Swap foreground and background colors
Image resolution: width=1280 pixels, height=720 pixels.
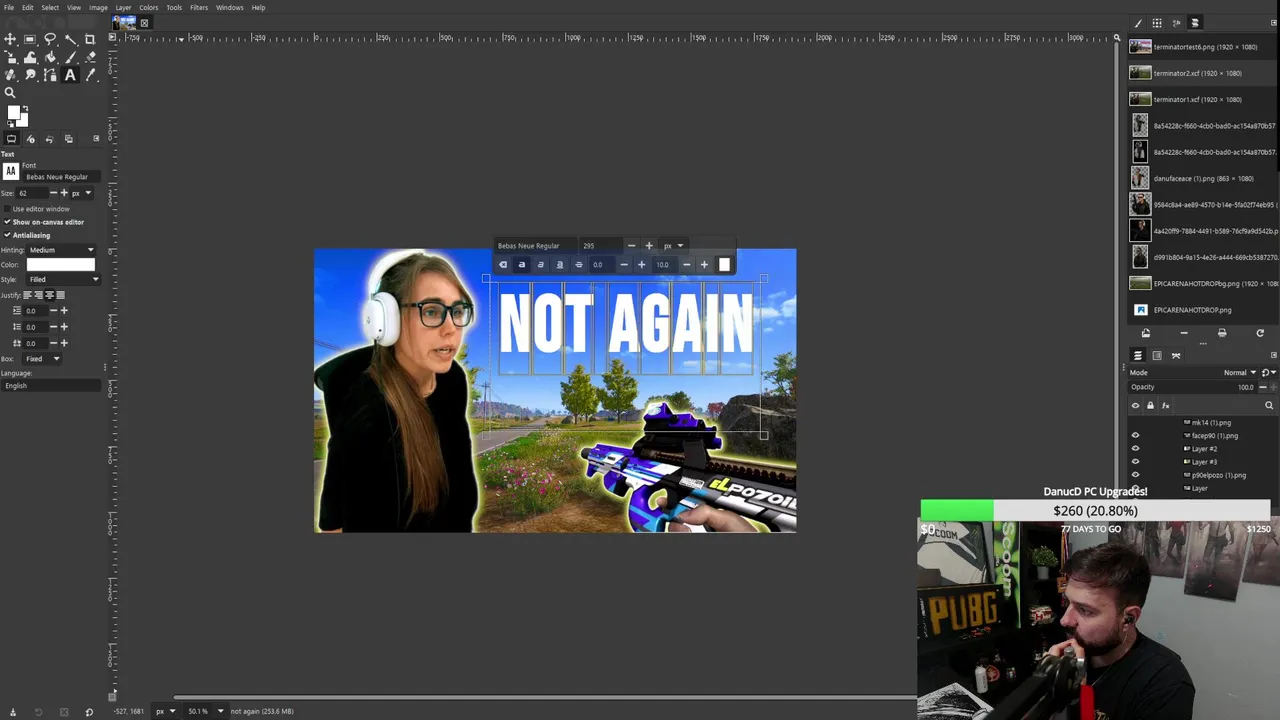[x=24, y=107]
